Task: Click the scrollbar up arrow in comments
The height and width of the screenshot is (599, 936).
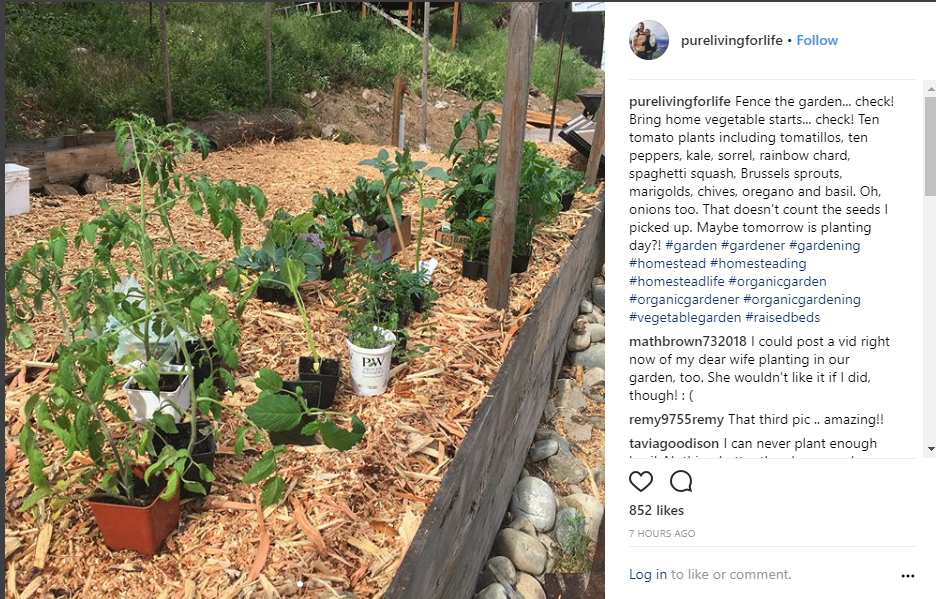Action: (930, 89)
